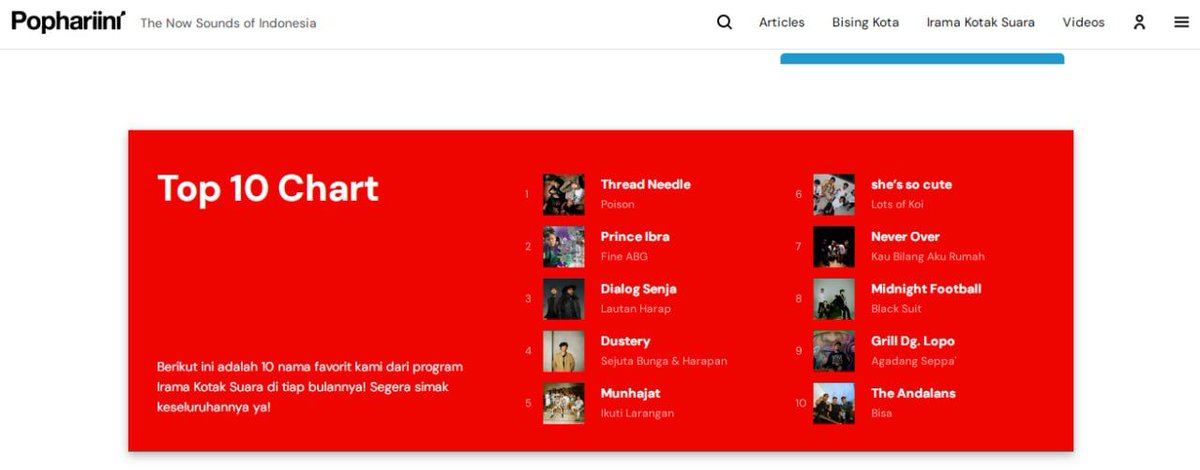Viewport: 1200px width, 470px height.
Task: Open the Articles menu item
Action: (x=781, y=22)
